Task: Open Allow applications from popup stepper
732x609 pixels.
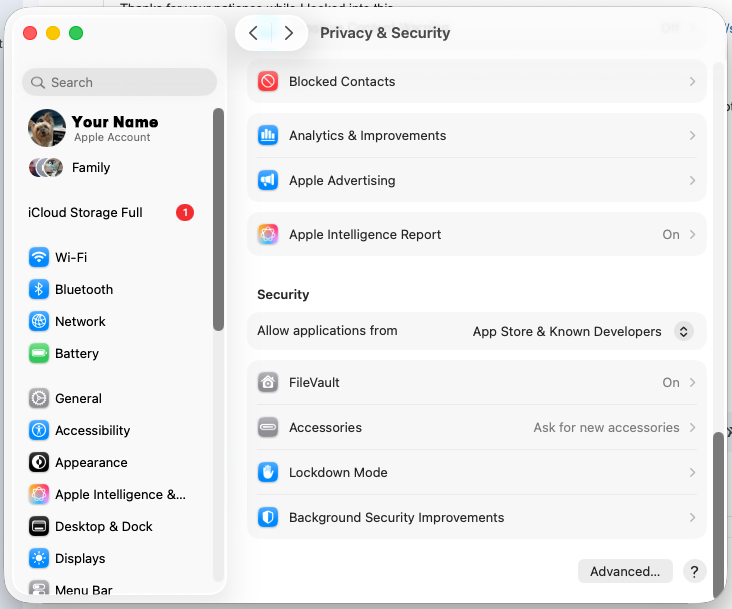Action: [683, 331]
